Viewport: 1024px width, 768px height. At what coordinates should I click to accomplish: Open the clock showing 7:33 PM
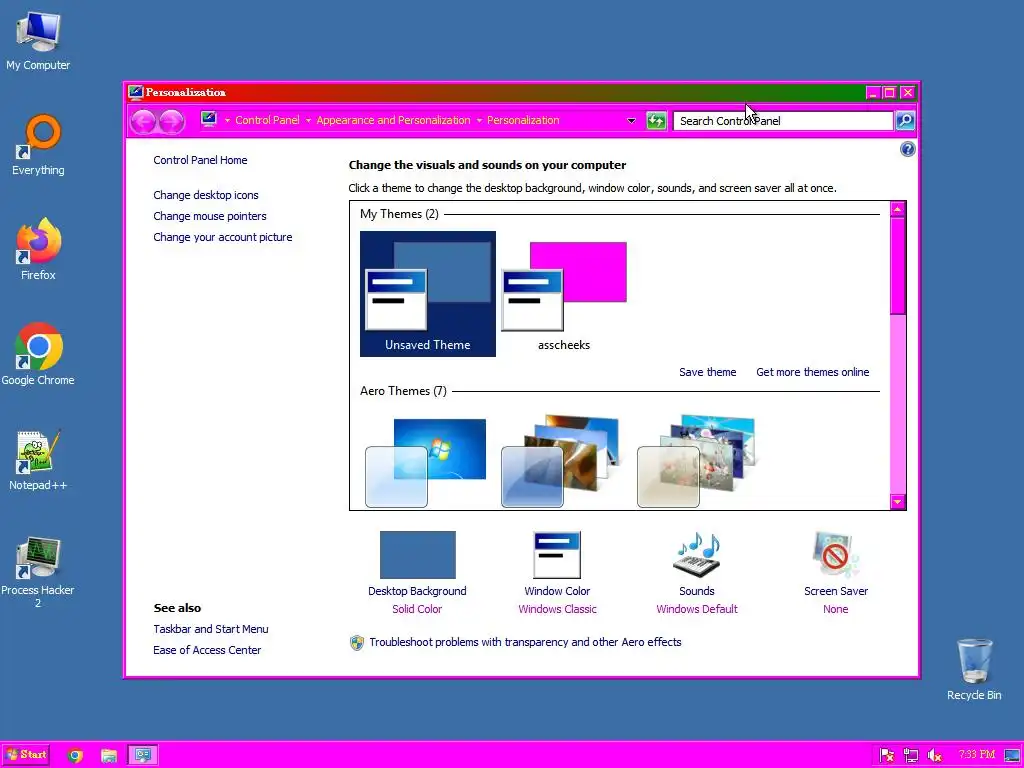tap(977, 755)
